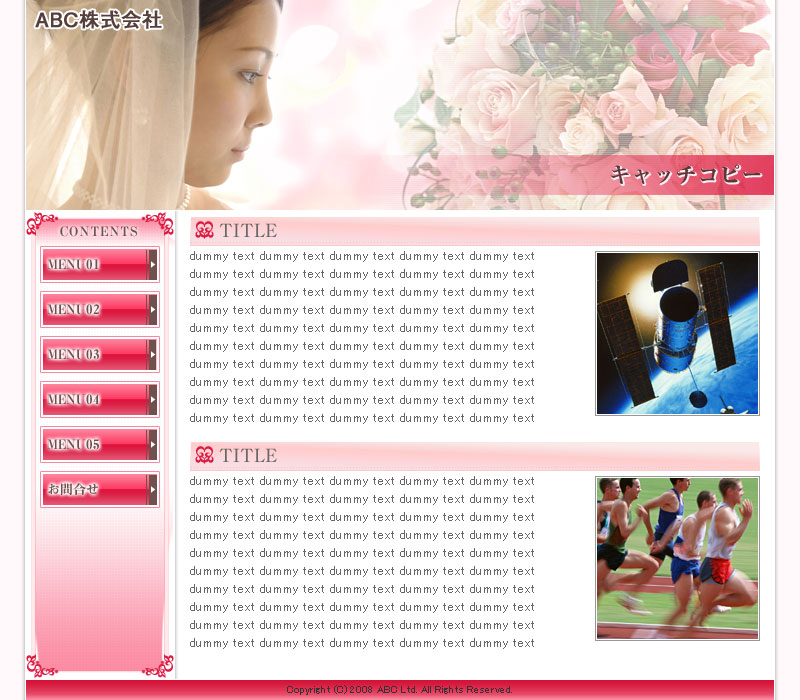The image size is (800, 700).
Task: Click the arrow icon on MENU 03
Action: point(152,354)
